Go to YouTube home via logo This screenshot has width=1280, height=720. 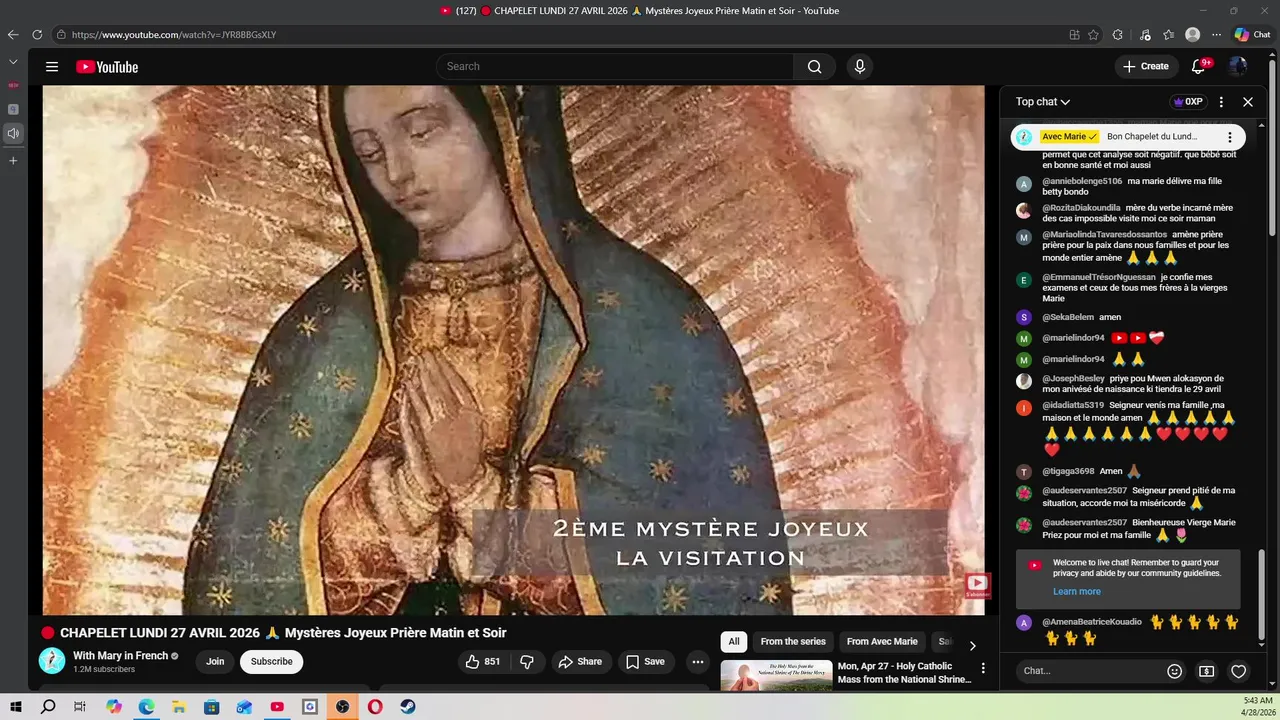click(x=107, y=67)
